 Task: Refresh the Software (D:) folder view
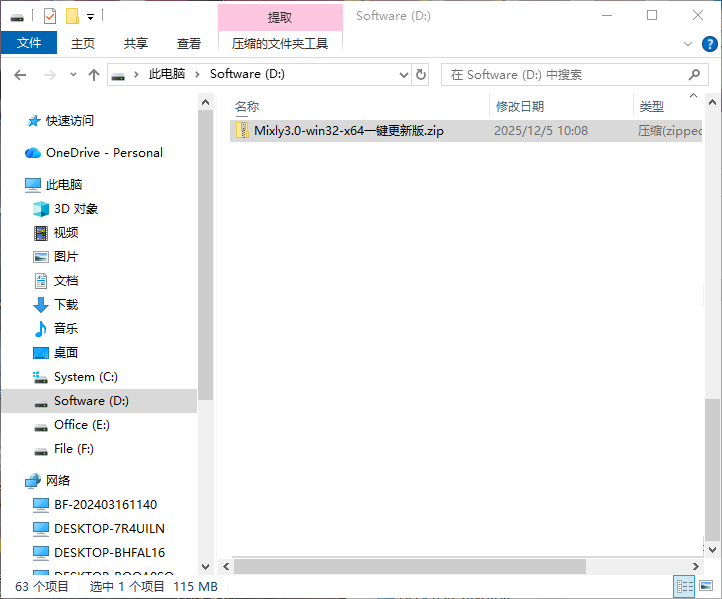pos(420,75)
